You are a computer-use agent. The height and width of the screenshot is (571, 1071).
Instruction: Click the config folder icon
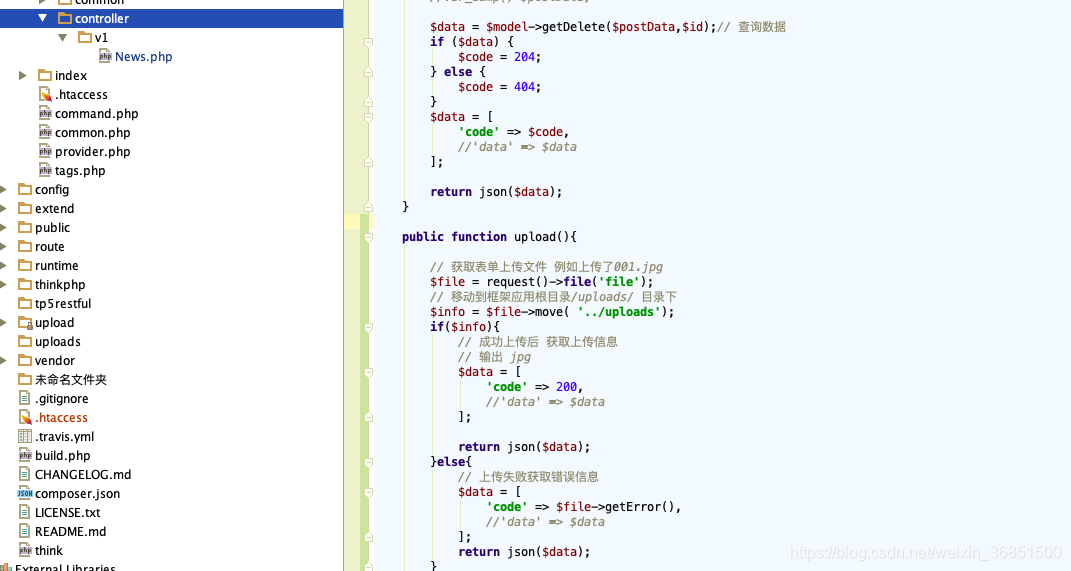tap(25, 189)
